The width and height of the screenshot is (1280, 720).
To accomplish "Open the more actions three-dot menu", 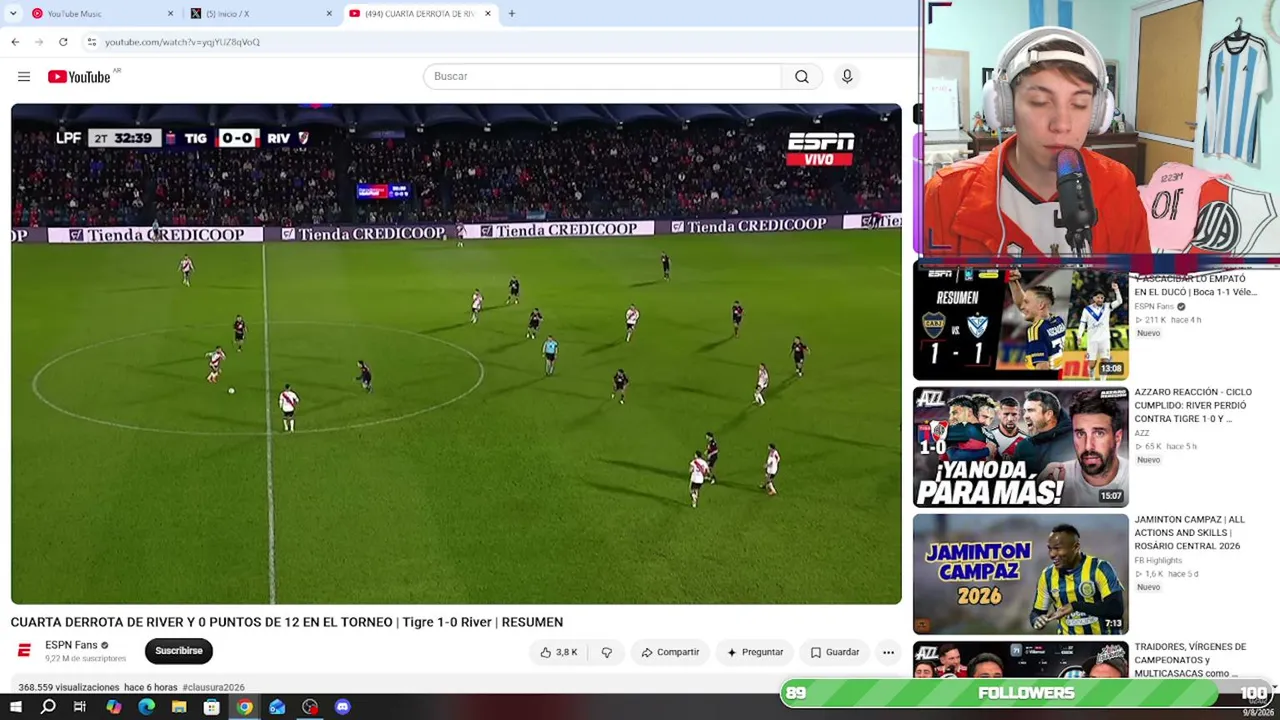I will [x=888, y=652].
